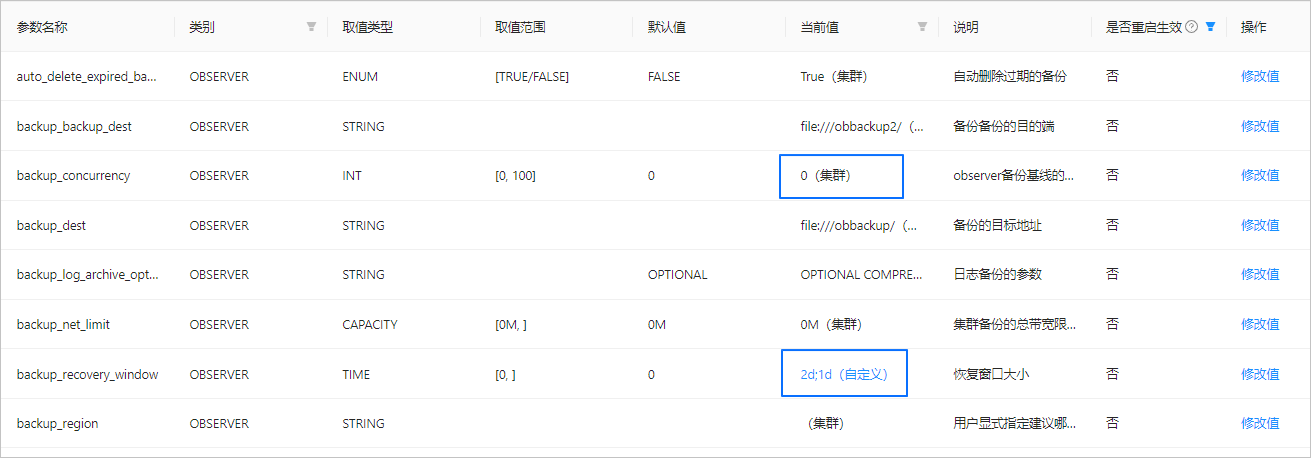Open the 2d;1d（自定义）current value link
1311x458 pixels.
844,374
